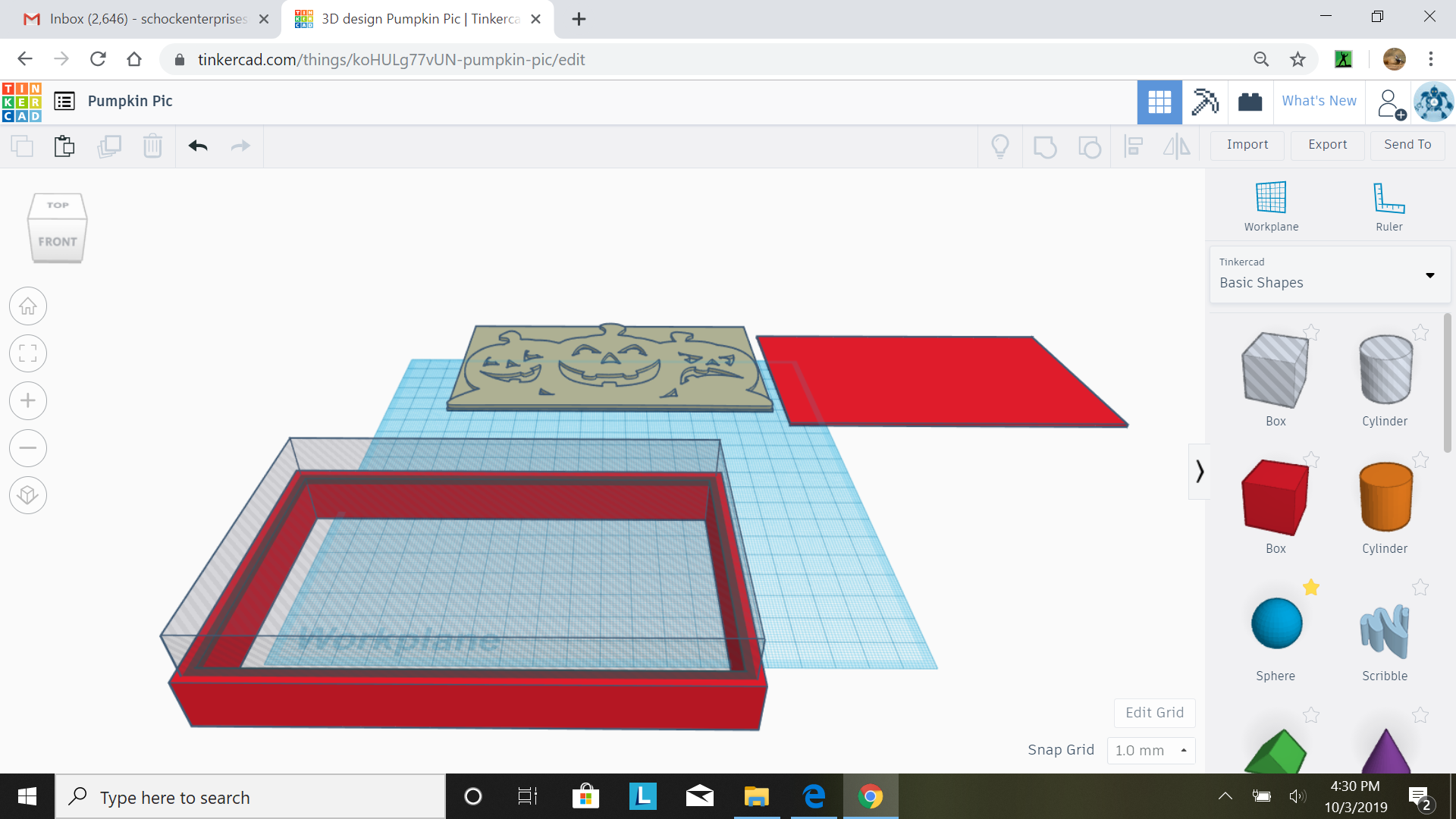This screenshot has height=819, width=1456.
Task: Select the Group shapes icon
Action: (x=1046, y=146)
